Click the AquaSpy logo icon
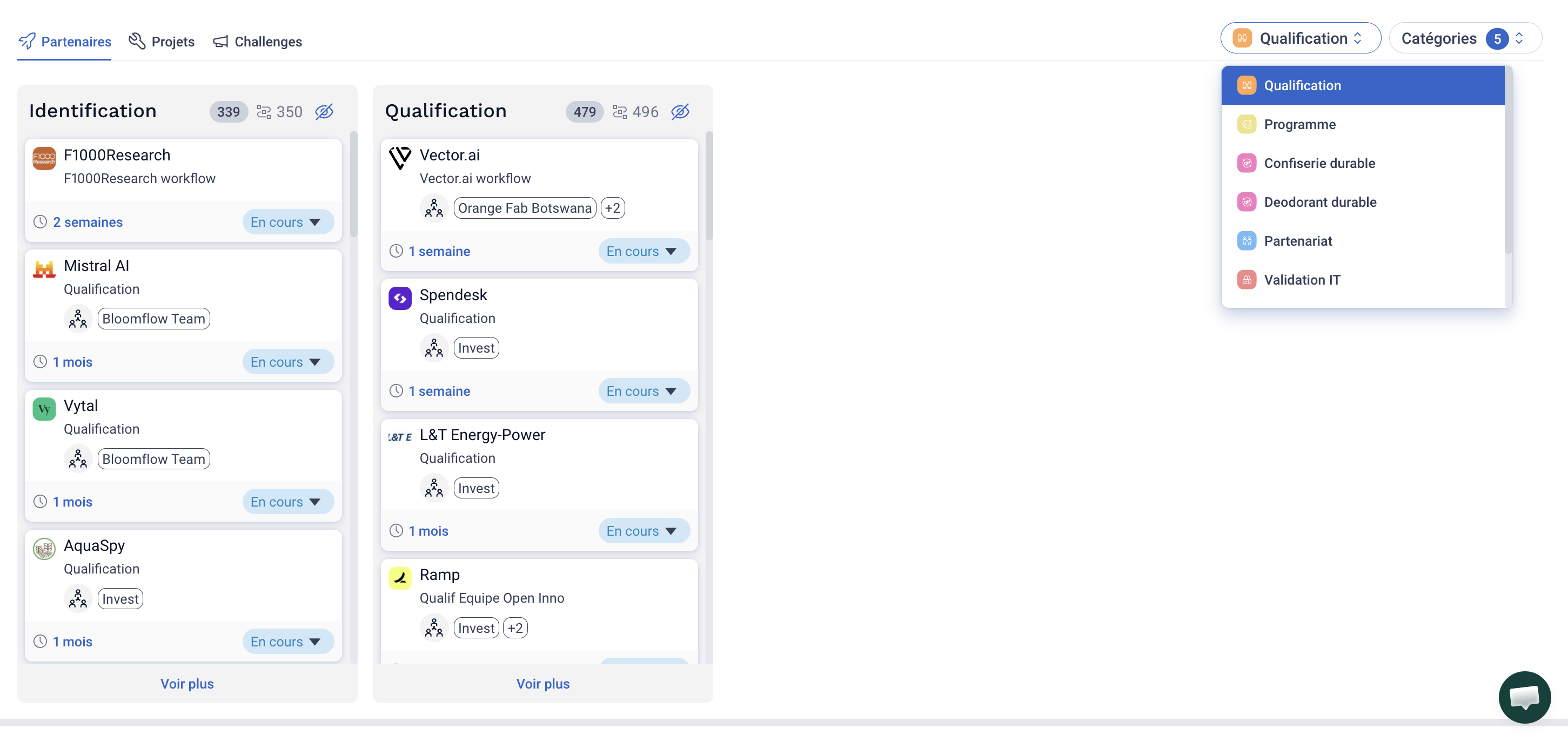The height and width of the screenshot is (742, 1568). tap(44, 549)
